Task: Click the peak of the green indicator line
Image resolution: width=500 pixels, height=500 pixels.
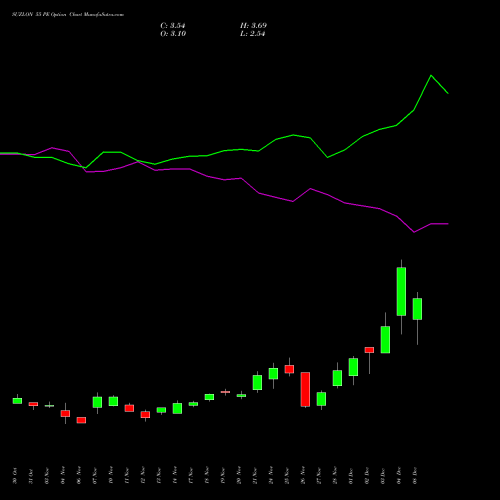Action: [431, 75]
